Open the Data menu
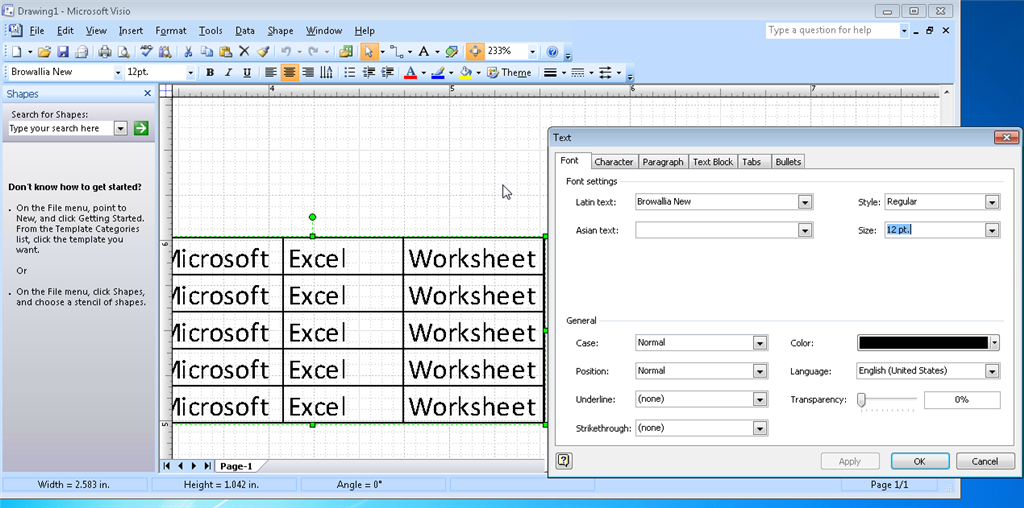 (245, 31)
